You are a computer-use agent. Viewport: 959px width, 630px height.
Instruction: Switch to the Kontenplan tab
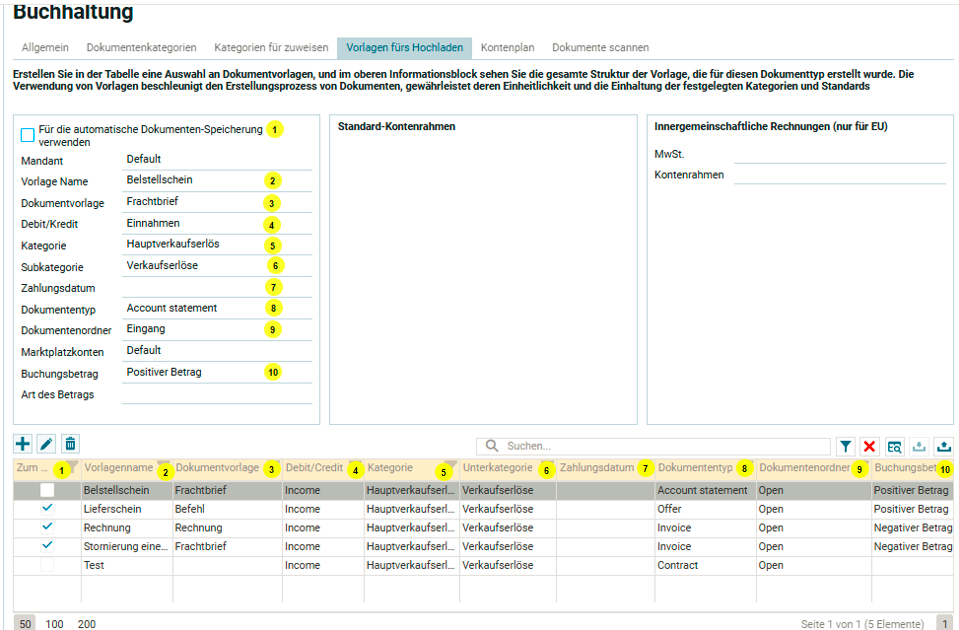coord(507,47)
